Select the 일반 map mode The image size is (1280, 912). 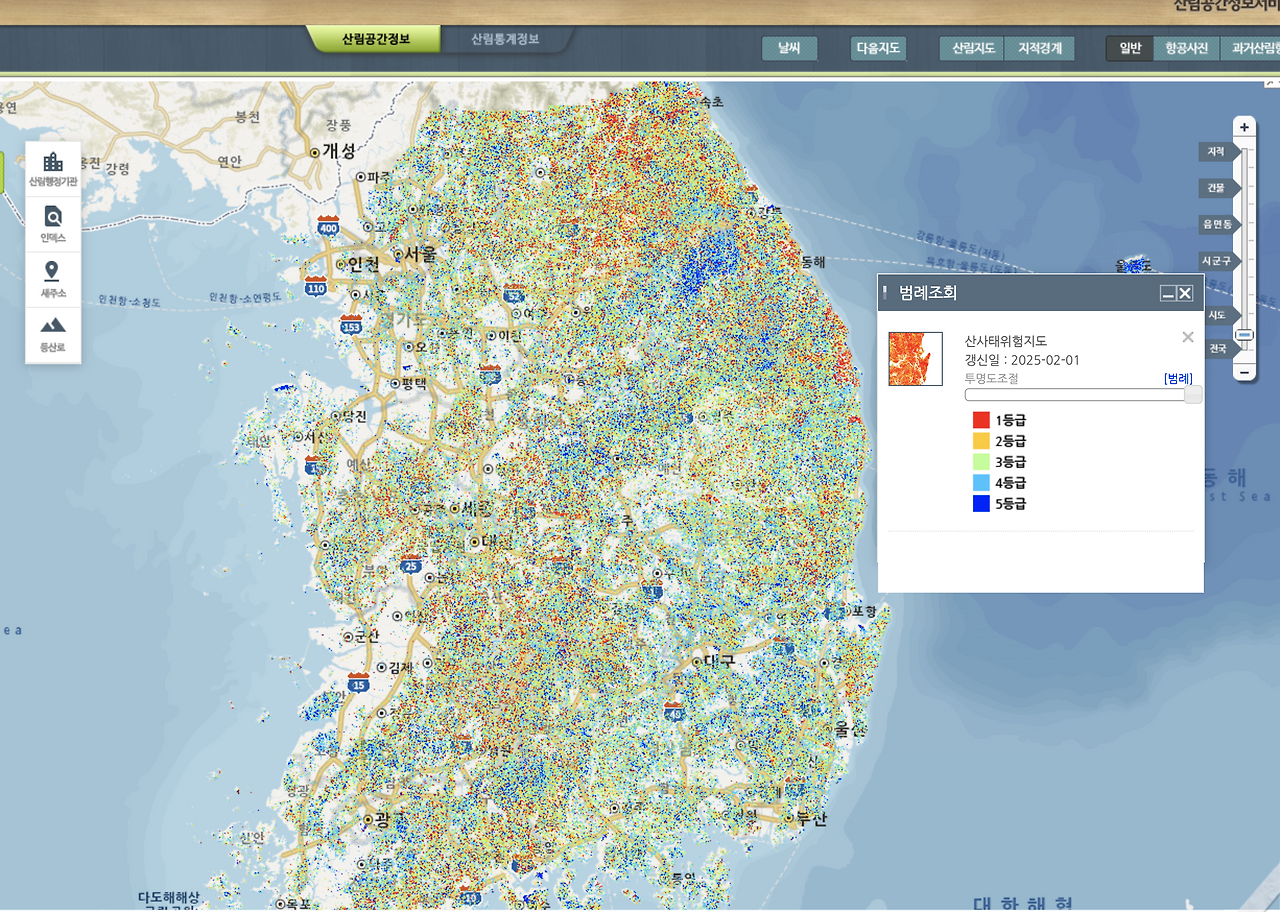pyautogui.click(x=1130, y=48)
